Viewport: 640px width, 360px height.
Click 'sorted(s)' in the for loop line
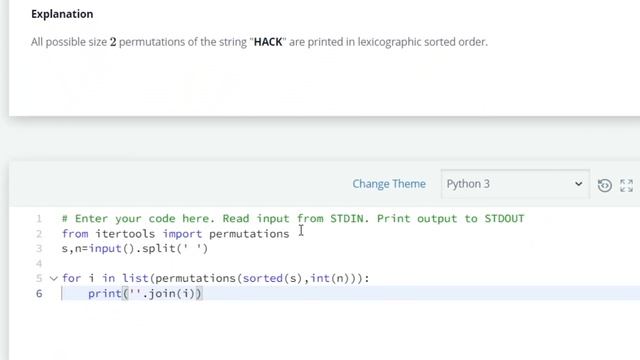coord(272,278)
